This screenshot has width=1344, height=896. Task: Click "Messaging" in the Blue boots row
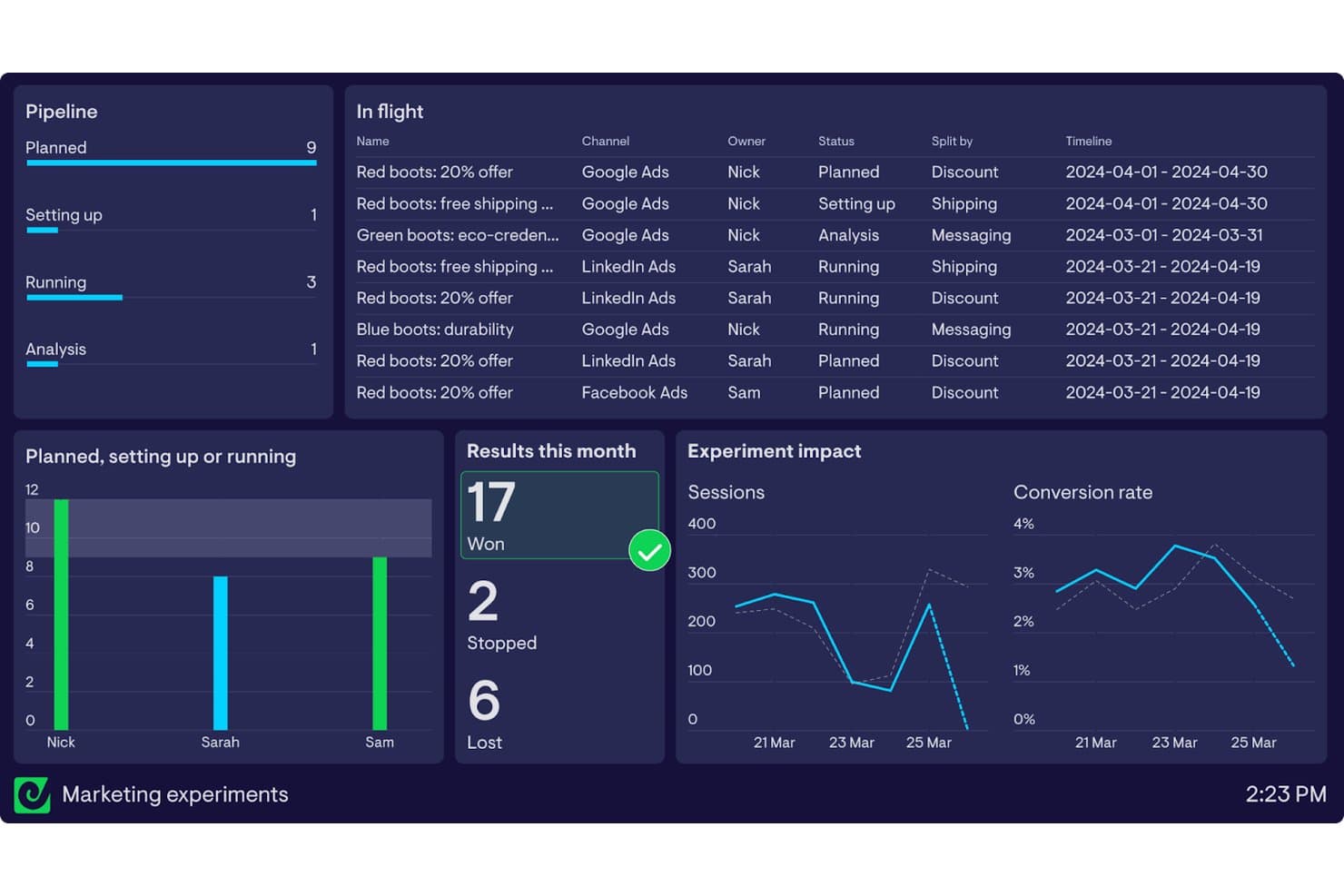(x=971, y=330)
